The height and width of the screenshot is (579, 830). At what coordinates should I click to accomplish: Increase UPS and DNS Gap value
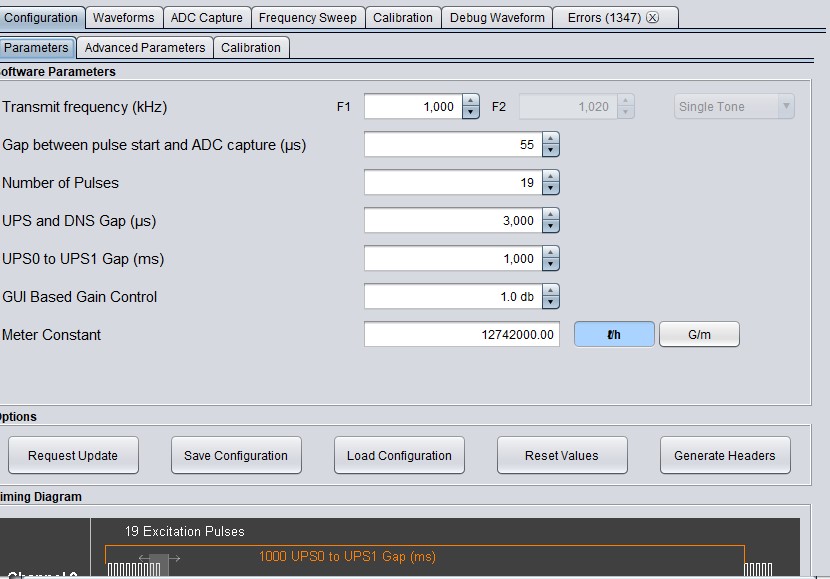pos(551,214)
